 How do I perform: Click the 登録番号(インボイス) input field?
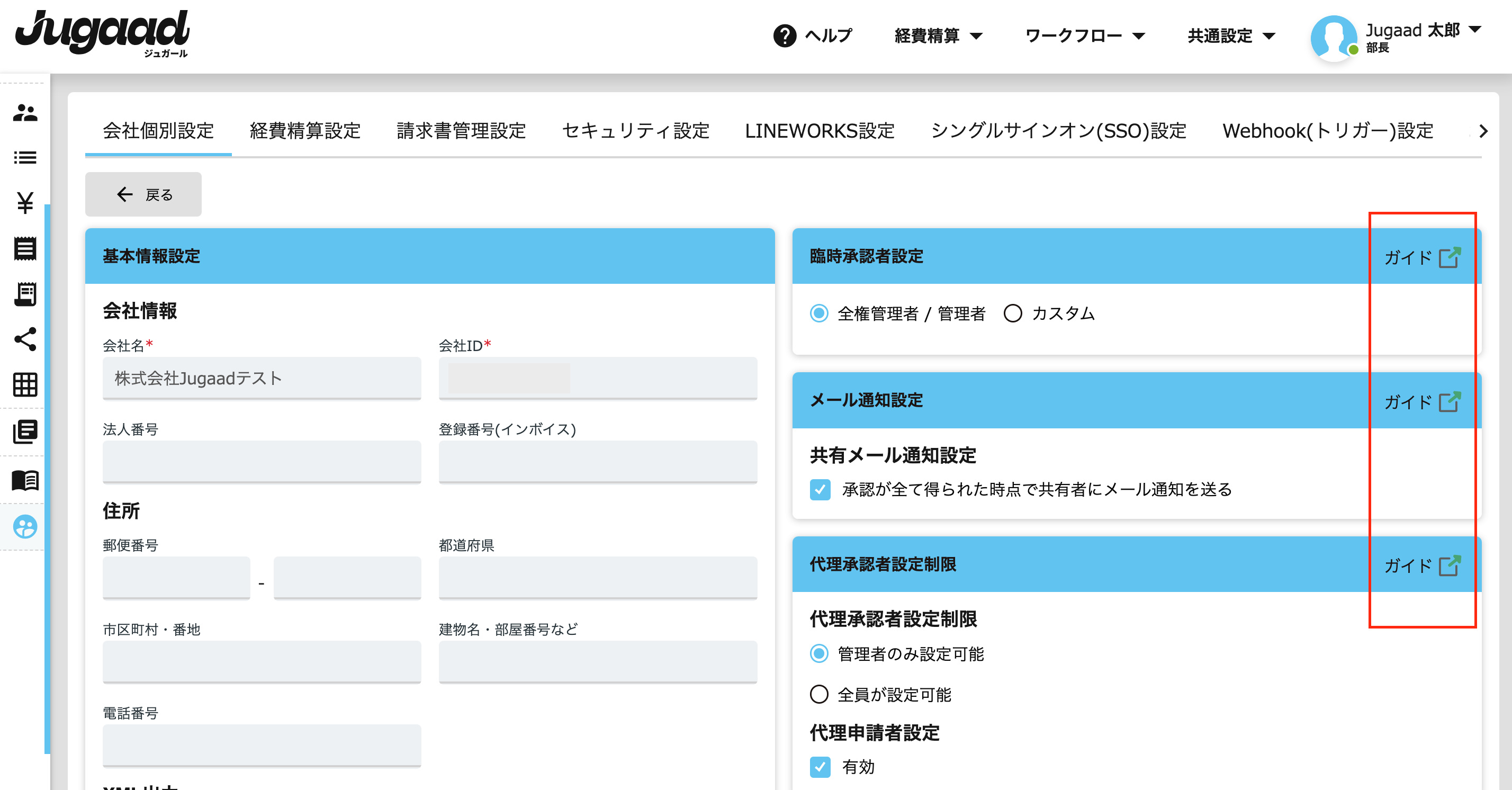(598, 462)
